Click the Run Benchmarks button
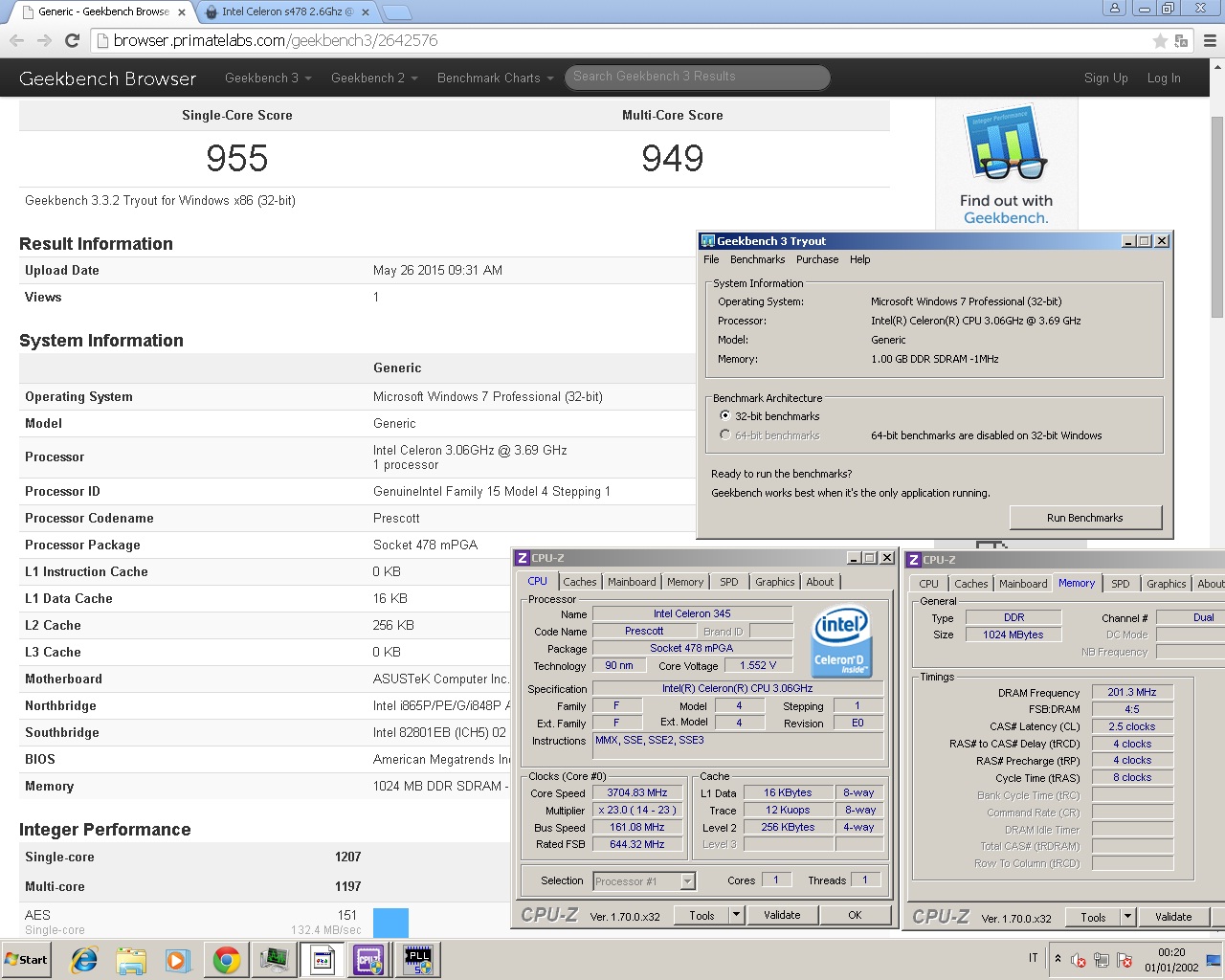The height and width of the screenshot is (980, 1225). tap(1085, 518)
